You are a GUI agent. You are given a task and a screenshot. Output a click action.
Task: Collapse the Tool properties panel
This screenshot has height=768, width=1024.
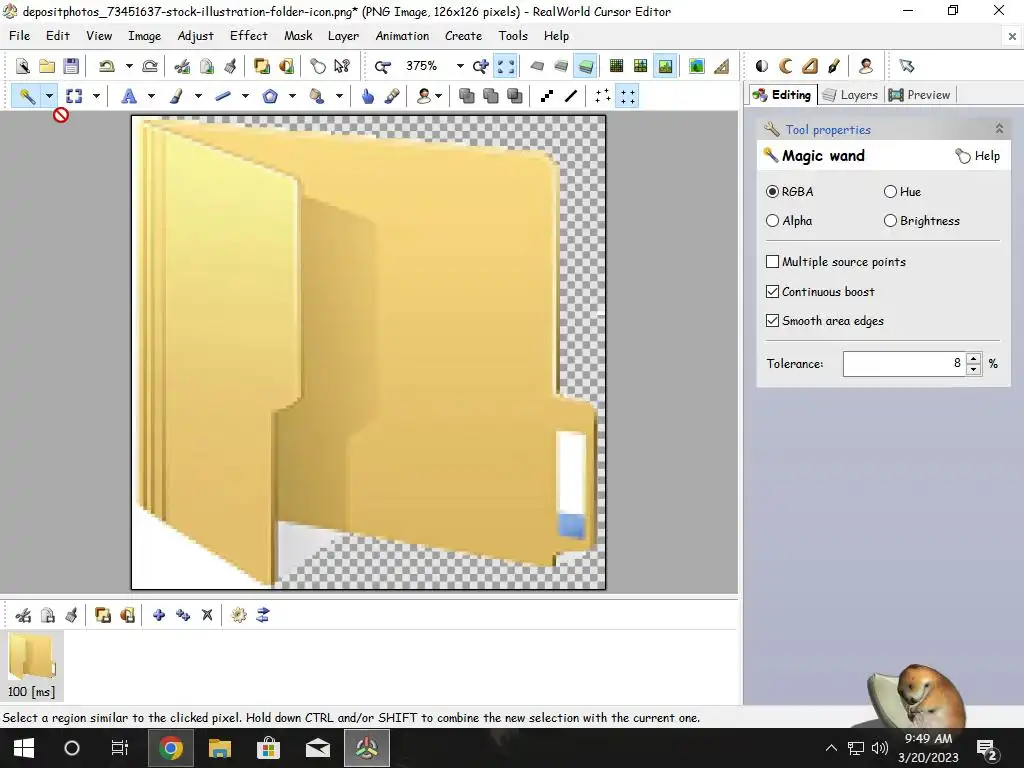(x=999, y=129)
